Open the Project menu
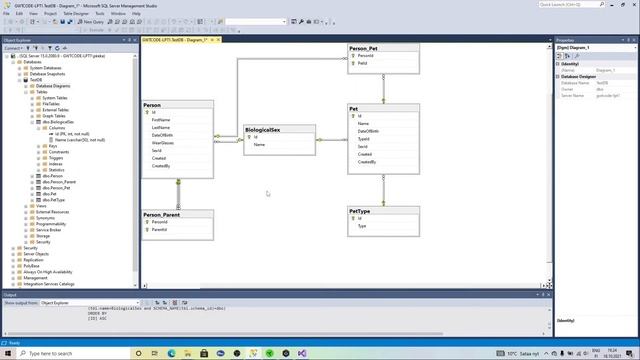The width and height of the screenshot is (640, 360). click(x=51, y=13)
